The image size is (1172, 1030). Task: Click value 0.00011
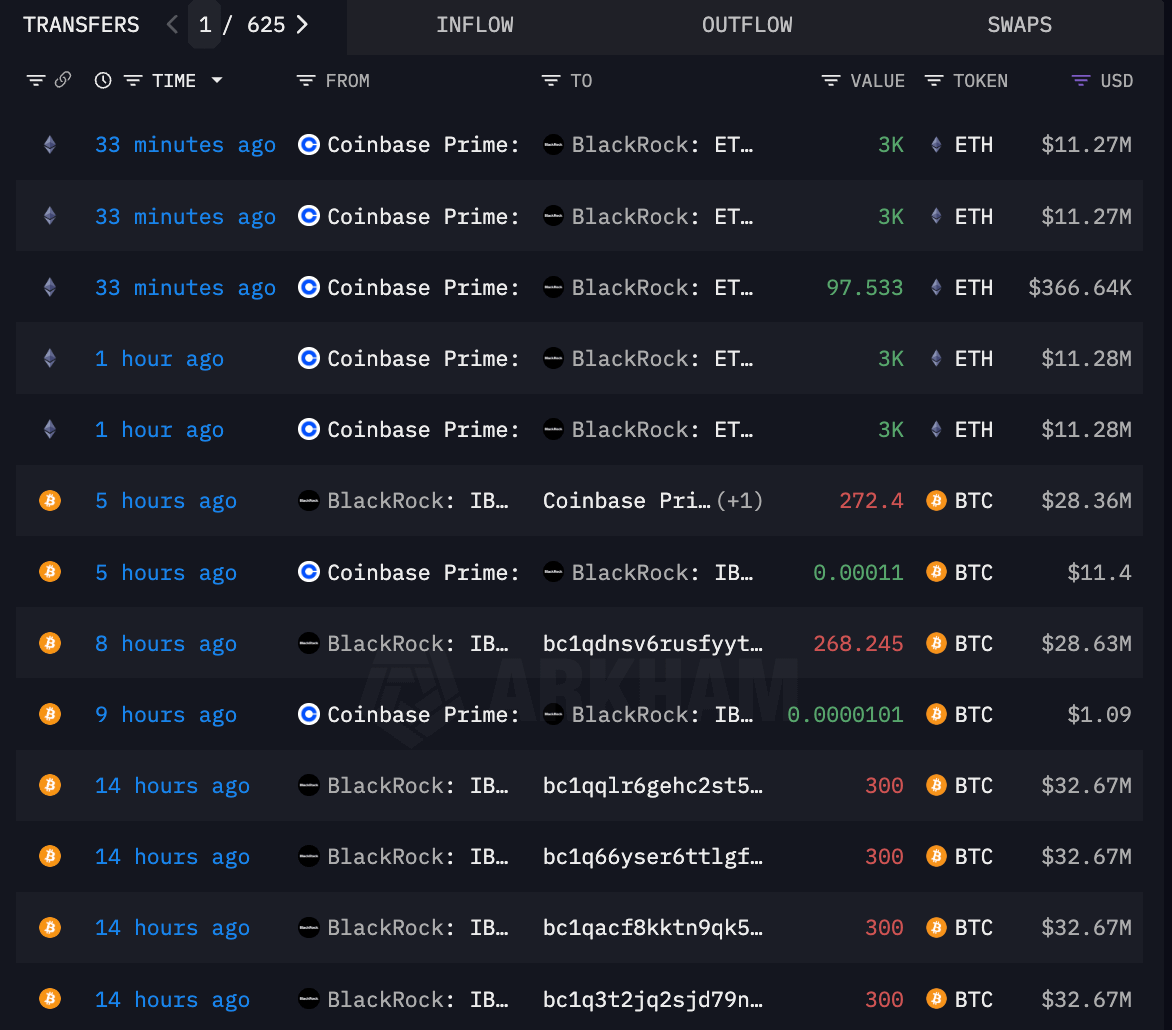pyautogui.click(x=858, y=573)
